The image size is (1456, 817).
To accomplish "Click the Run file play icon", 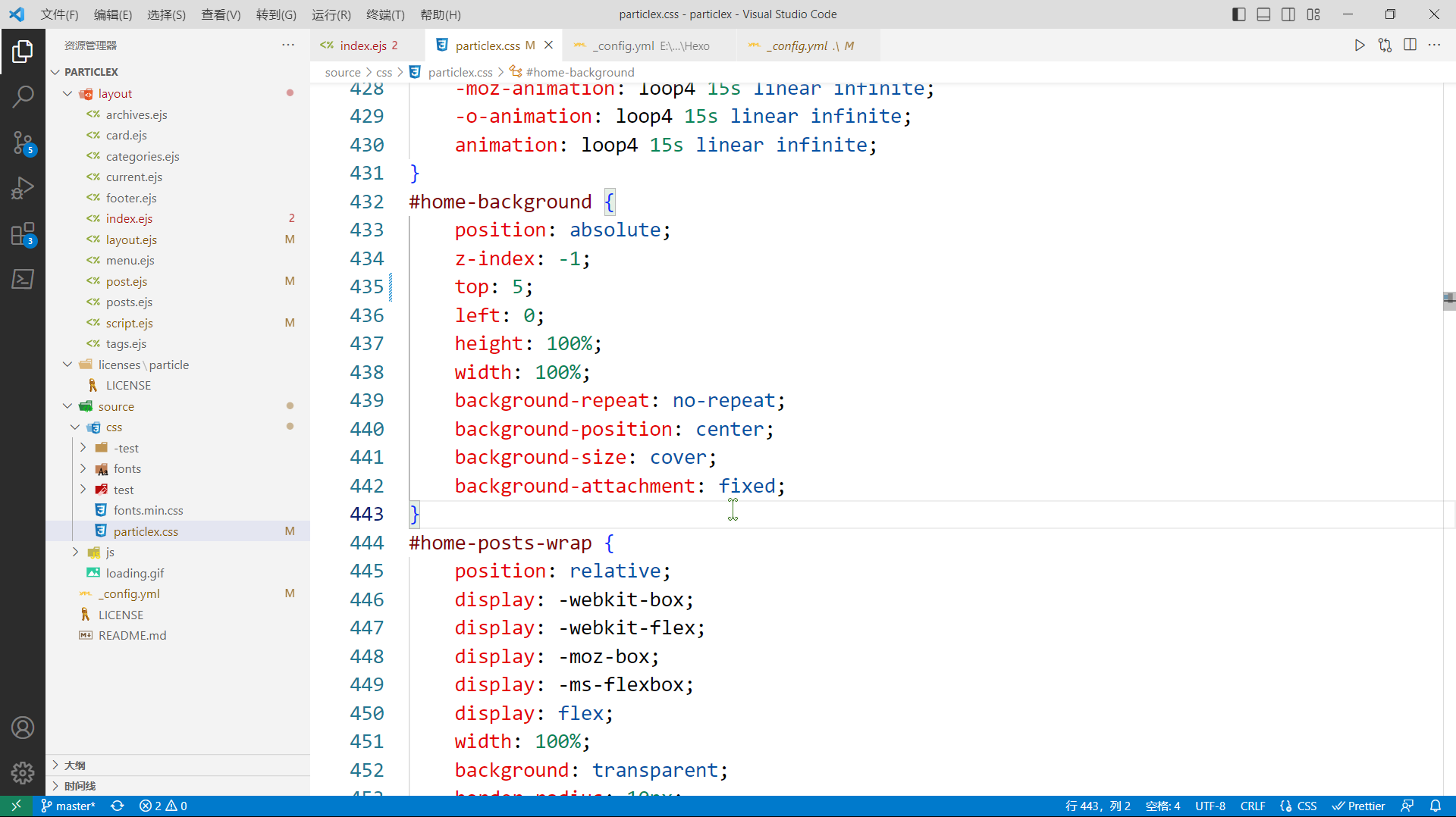I will point(1360,45).
